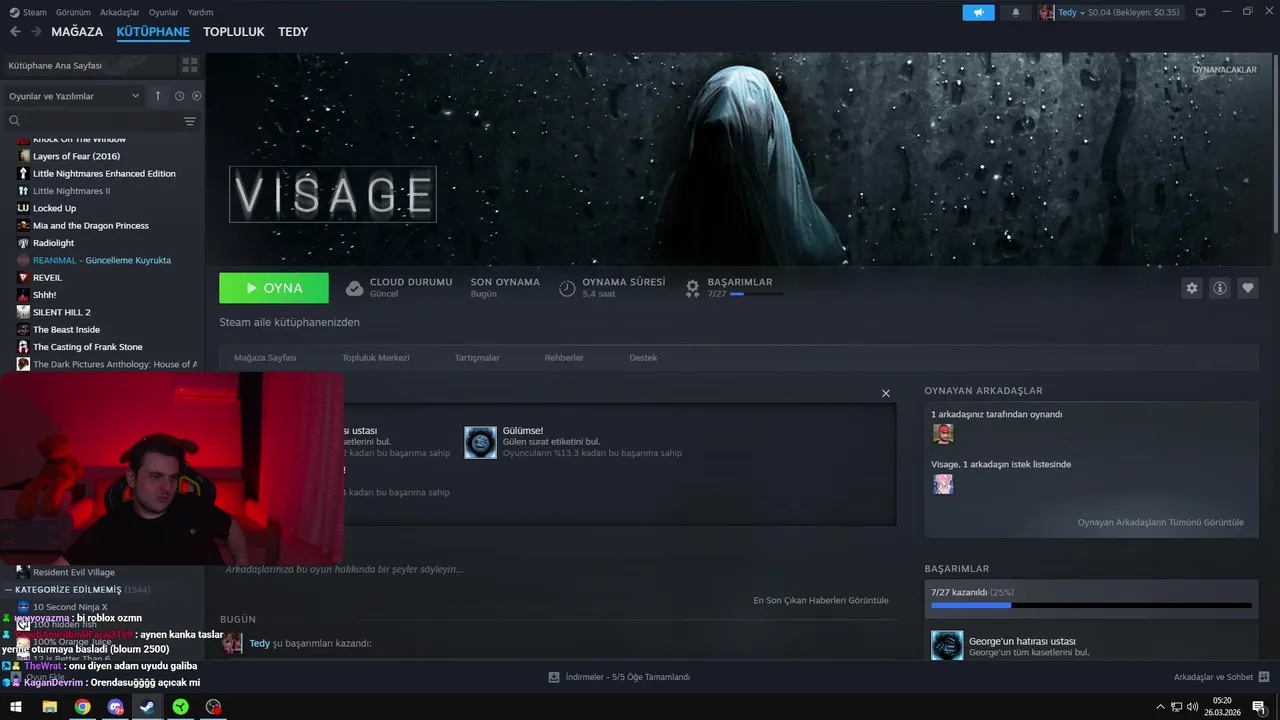
Task: Click the Gülümse! achievement icon
Action: pyautogui.click(x=480, y=442)
